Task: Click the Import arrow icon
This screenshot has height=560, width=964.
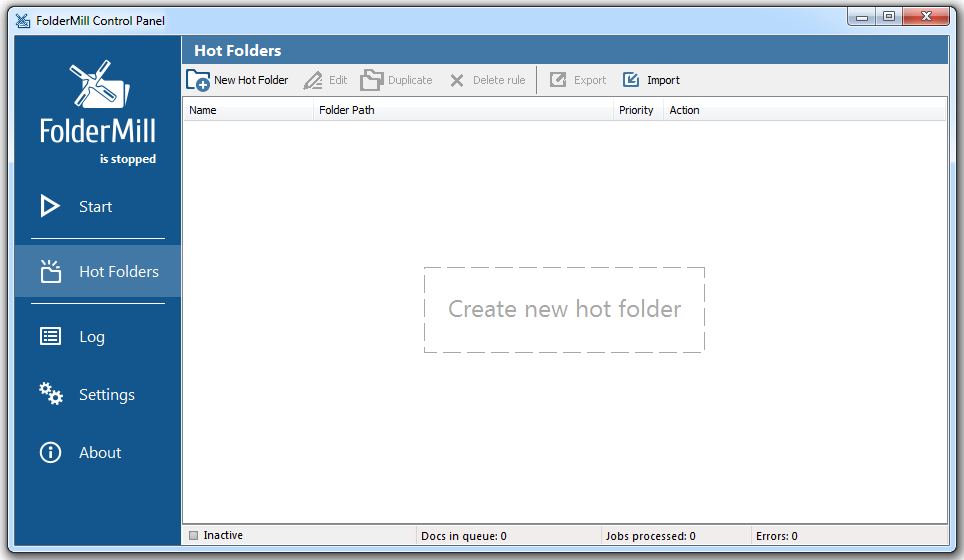Action: (x=631, y=80)
